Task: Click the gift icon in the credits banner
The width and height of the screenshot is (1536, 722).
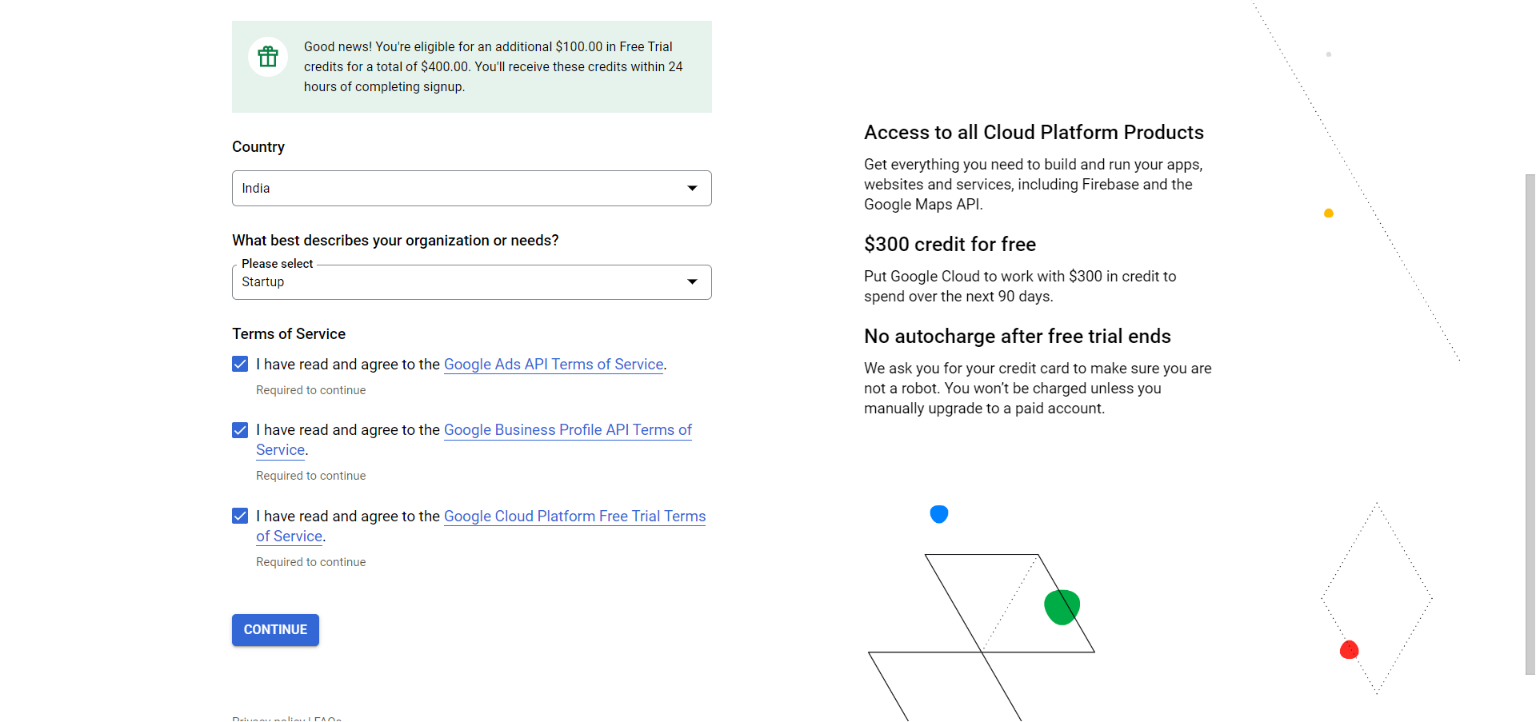Action: (x=267, y=57)
